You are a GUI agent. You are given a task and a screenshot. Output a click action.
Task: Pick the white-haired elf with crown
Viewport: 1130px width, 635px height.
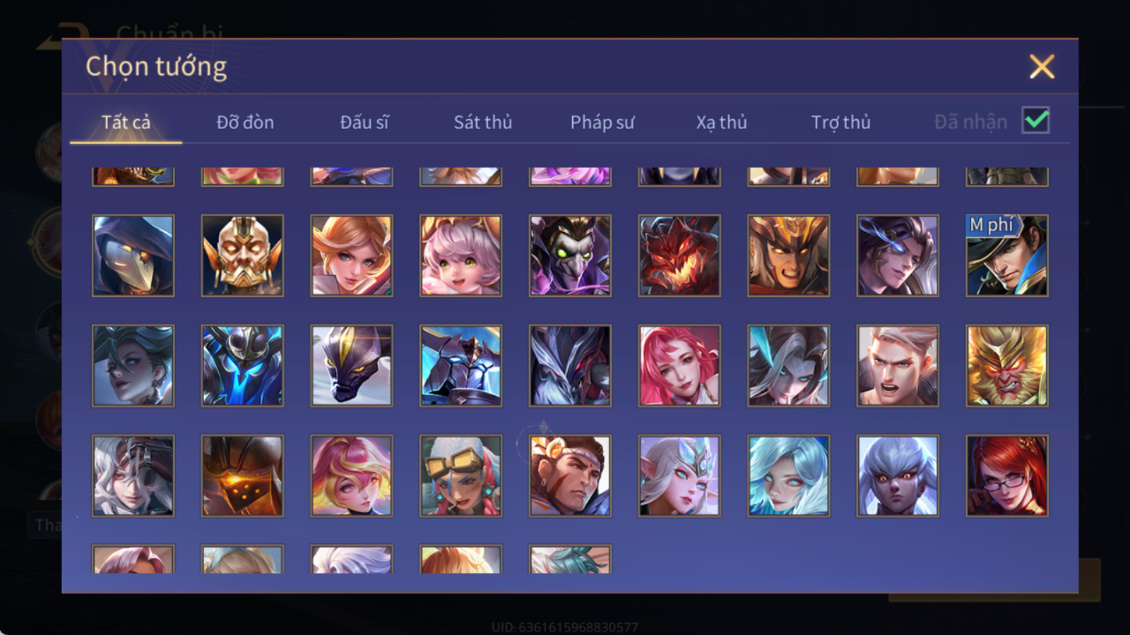pos(679,476)
